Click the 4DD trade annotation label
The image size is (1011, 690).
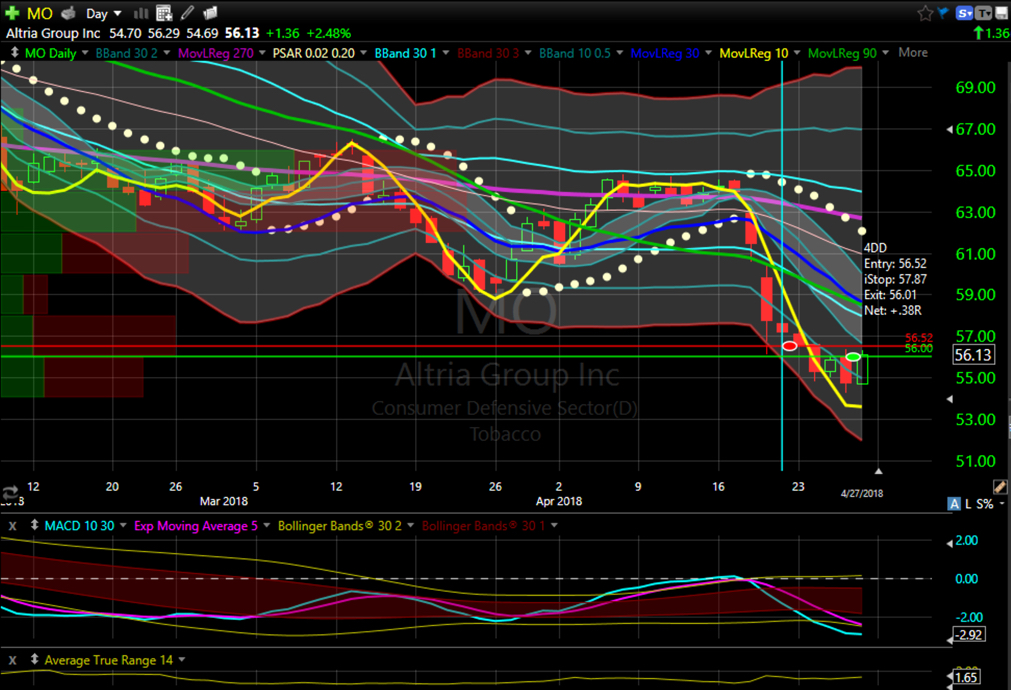[876, 248]
